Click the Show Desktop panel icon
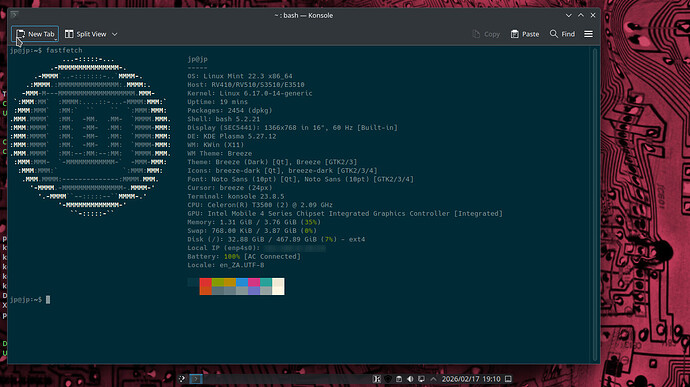 coord(508,379)
